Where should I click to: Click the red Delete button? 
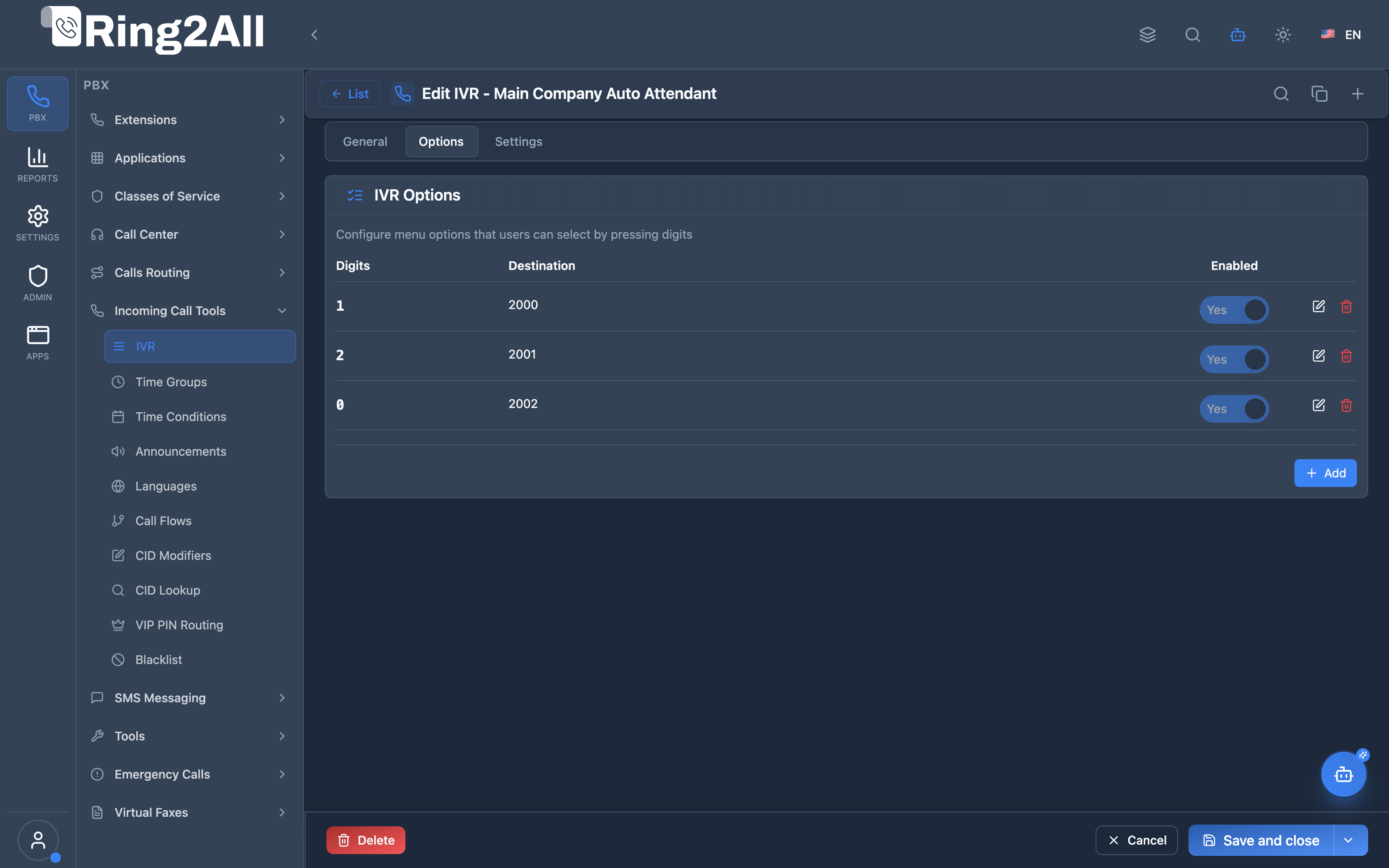pyautogui.click(x=365, y=840)
